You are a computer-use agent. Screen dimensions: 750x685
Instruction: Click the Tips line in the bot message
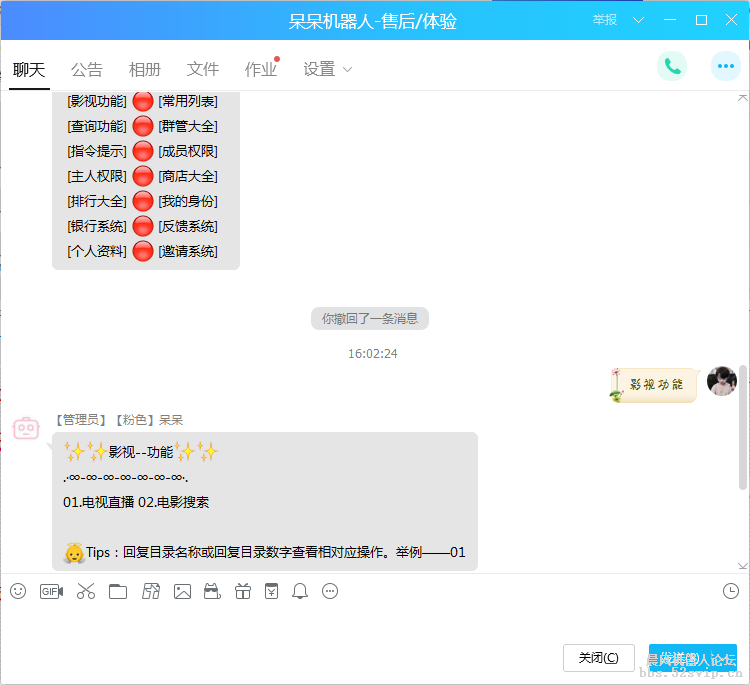pyautogui.click(x=264, y=552)
